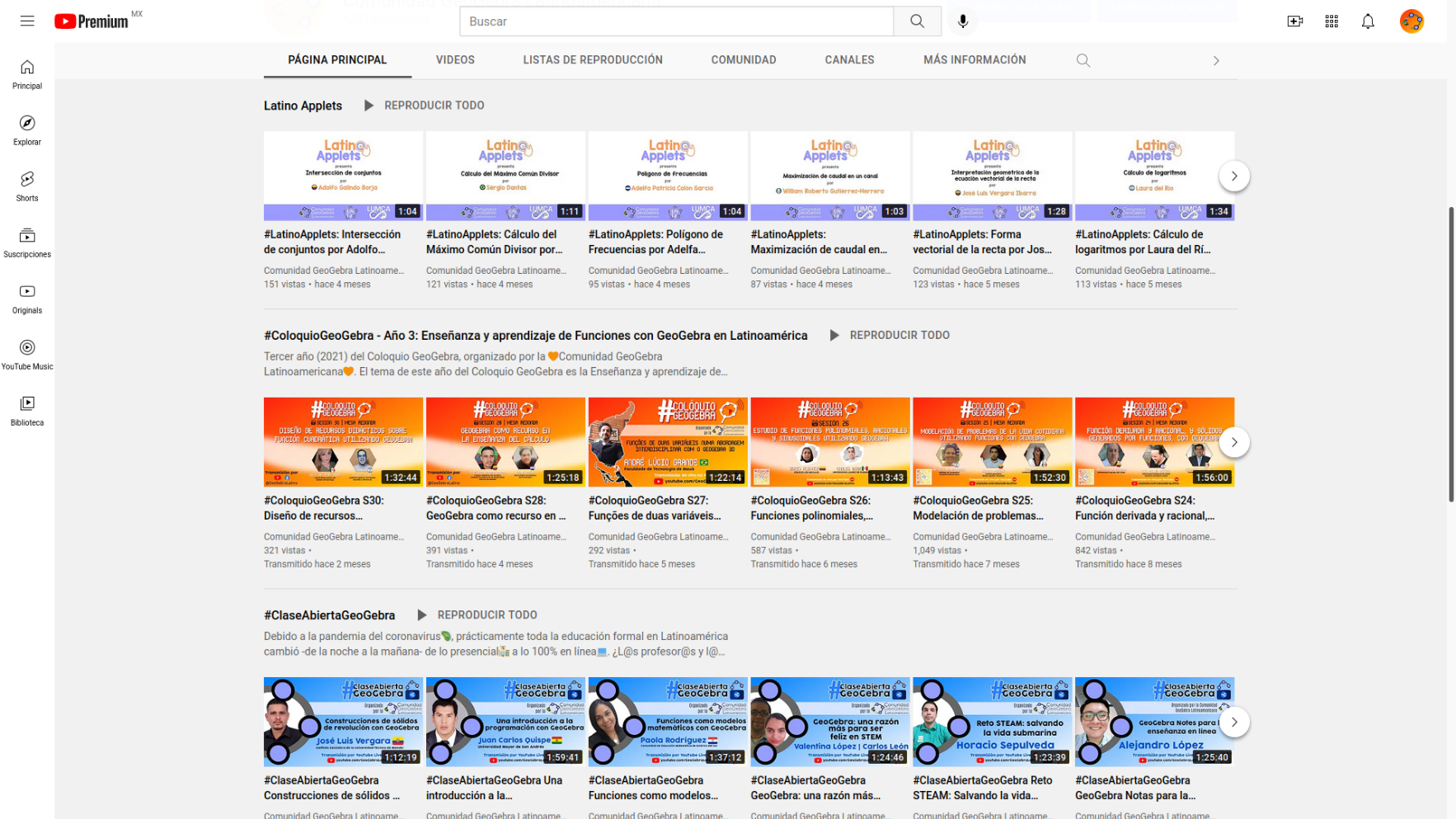Open Explorar in the sidebar
Viewport: 1456px width, 819px height.
(x=27, y=130)
